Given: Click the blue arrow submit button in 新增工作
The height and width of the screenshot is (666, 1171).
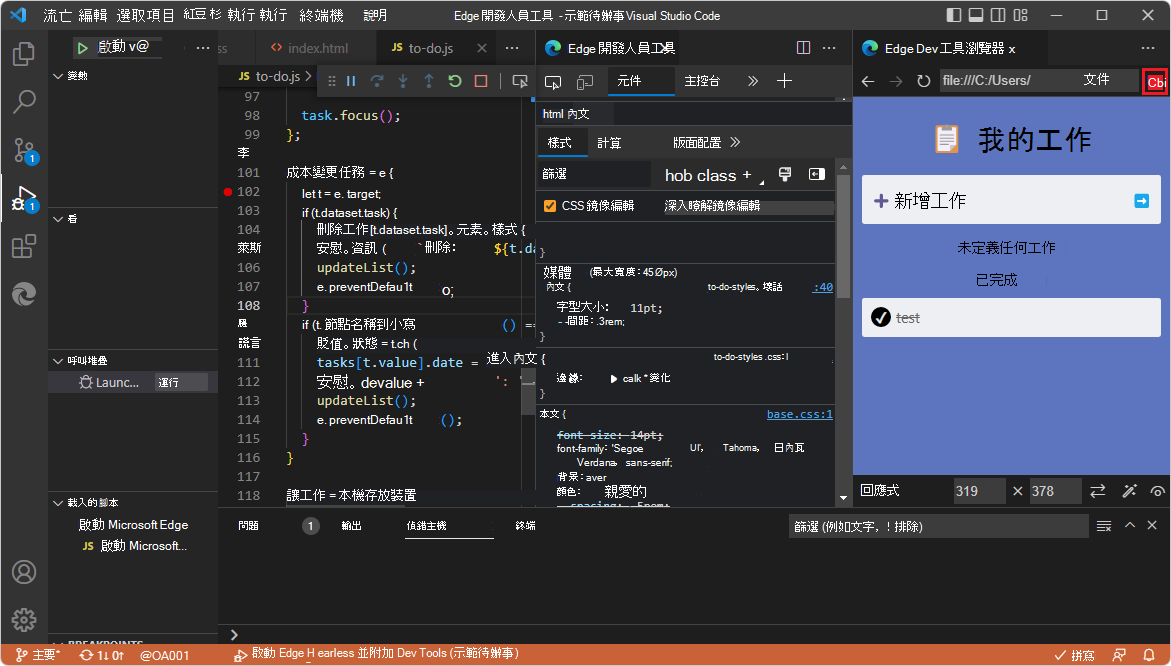Looking at the screenshot, I should [1141, 200].
